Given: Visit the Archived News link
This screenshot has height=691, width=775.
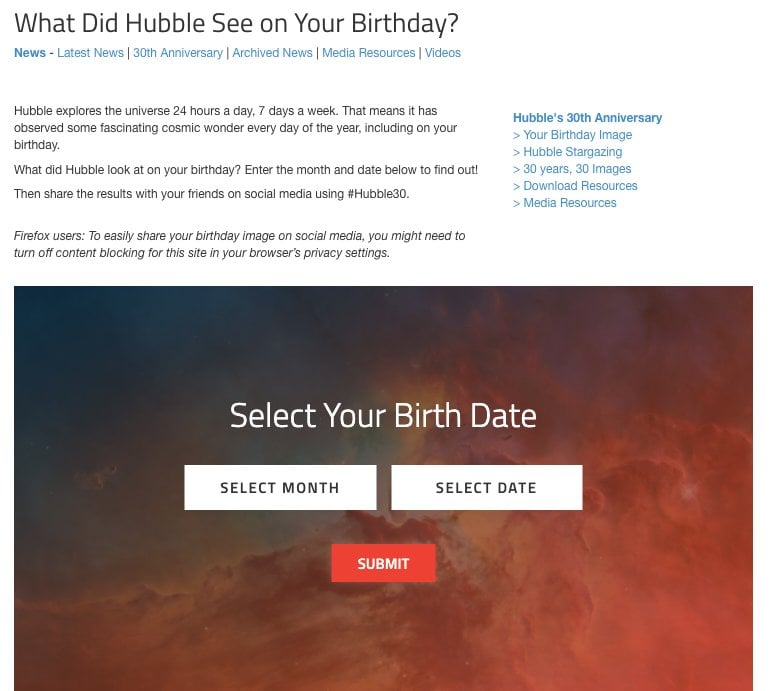Looking at the screenshot, I should 272,53.
